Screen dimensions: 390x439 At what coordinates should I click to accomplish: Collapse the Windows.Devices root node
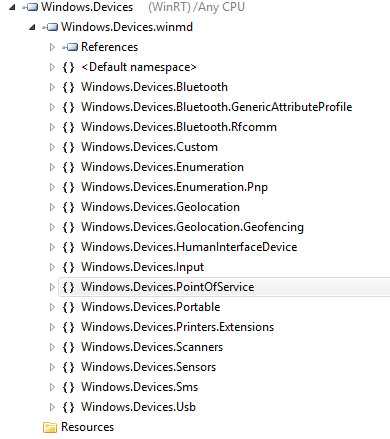pos(12,7)
